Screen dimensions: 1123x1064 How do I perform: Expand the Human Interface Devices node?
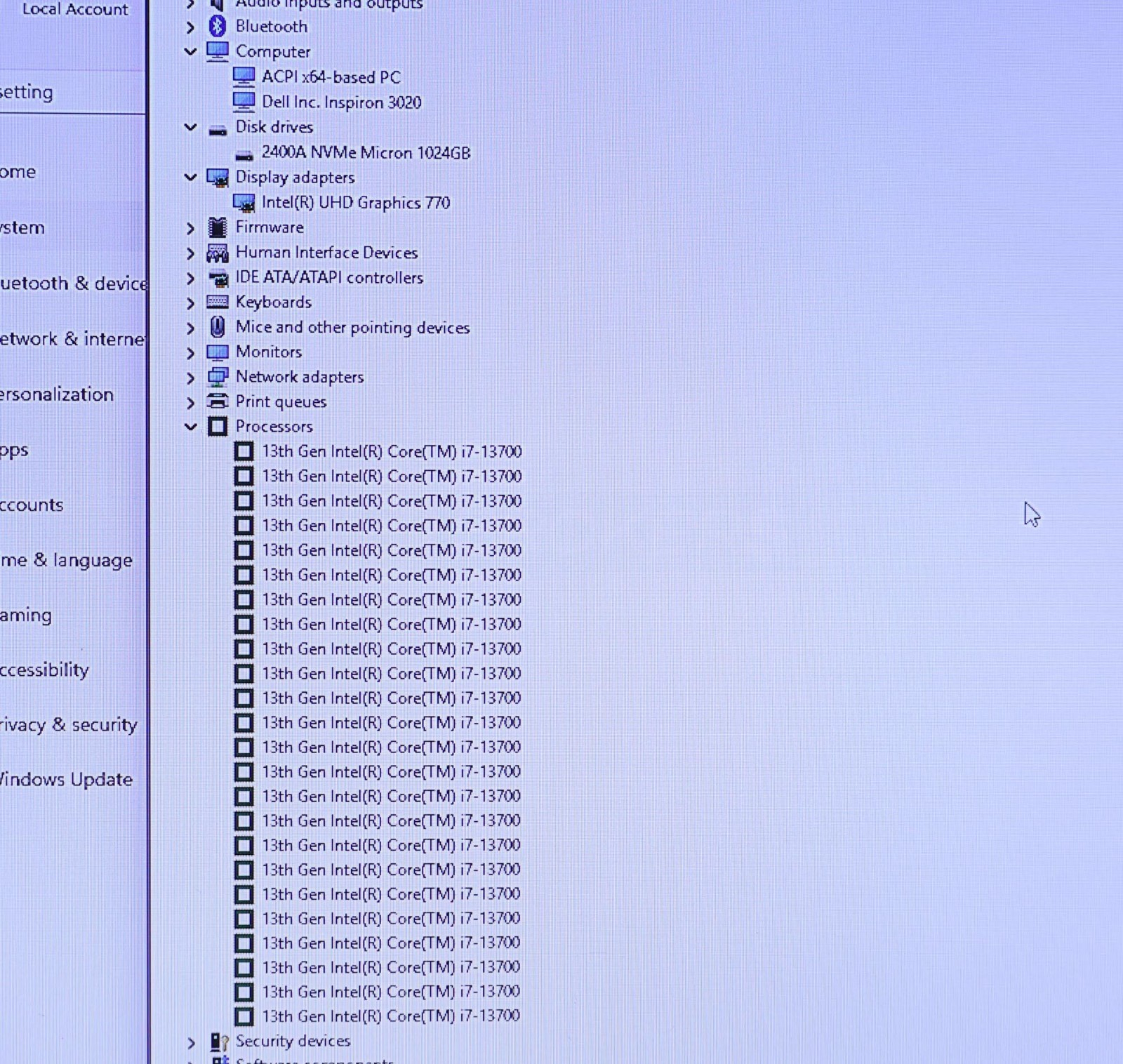click(190, 253)
